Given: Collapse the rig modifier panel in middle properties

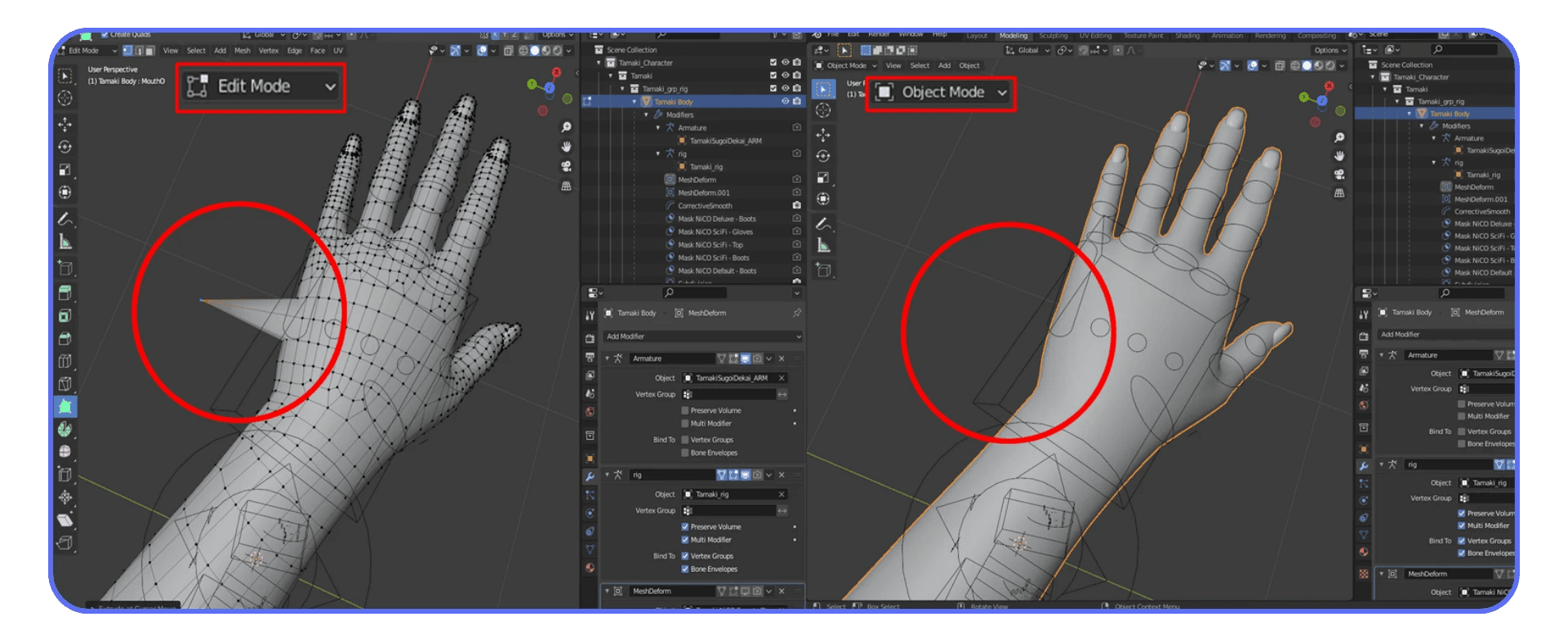Looking at the screenshot, I should [608, 475].
